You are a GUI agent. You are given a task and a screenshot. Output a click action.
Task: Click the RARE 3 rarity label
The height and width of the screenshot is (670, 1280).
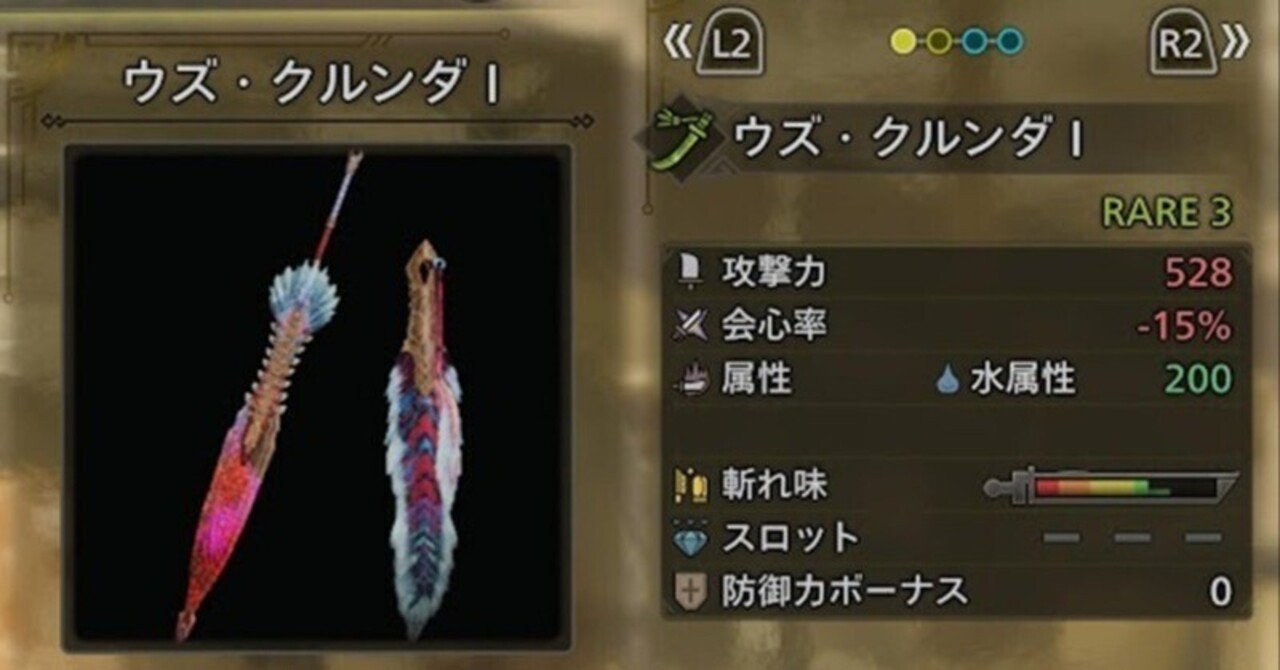[1166, 211]
